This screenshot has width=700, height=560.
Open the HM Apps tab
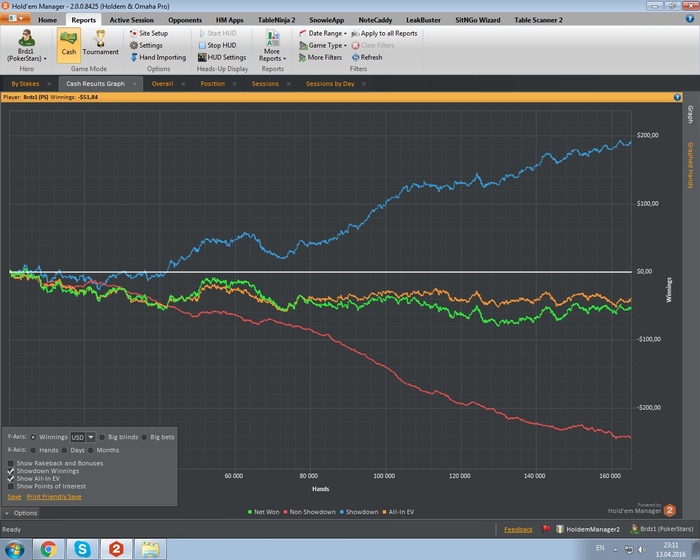pyautogui.click(x=229, y=20)
